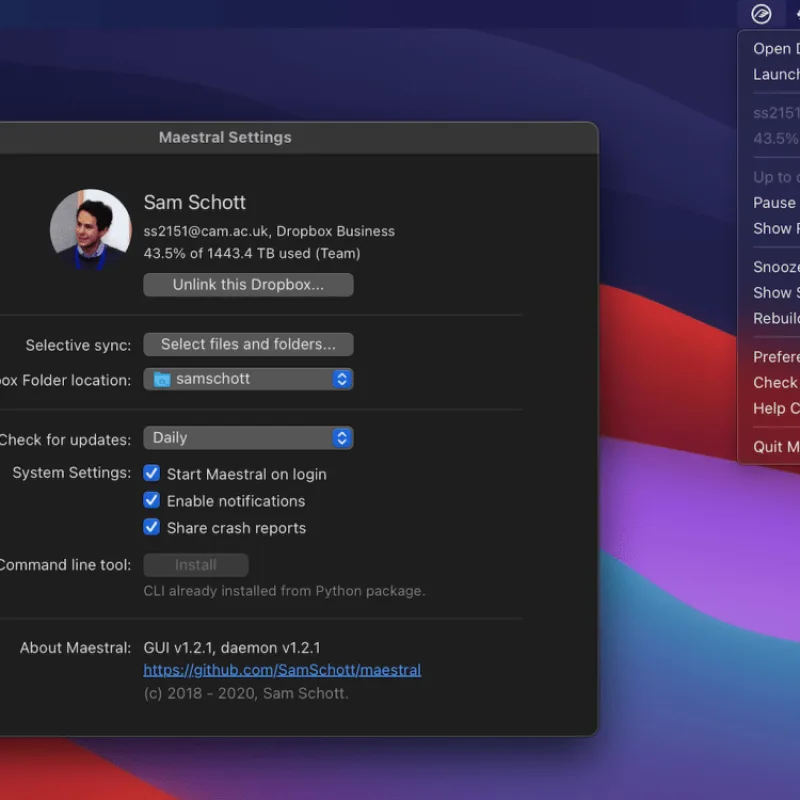Click the 43.5% of 1443.4 TB usage text

coord(252,254)
